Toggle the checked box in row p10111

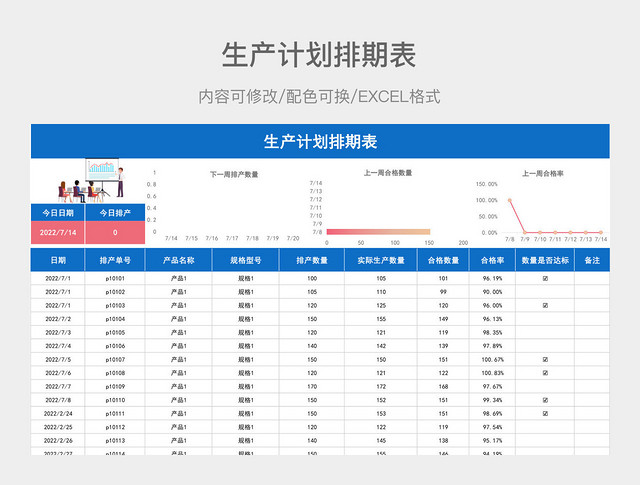coord(545,414)
